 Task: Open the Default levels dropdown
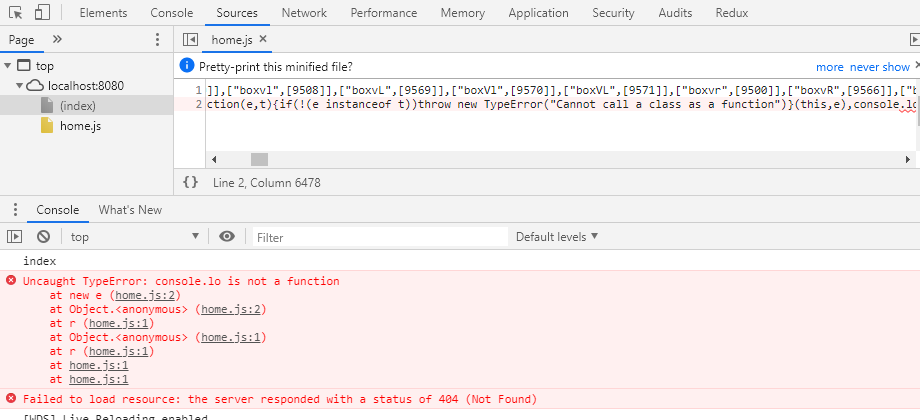(x=557, y=237)
